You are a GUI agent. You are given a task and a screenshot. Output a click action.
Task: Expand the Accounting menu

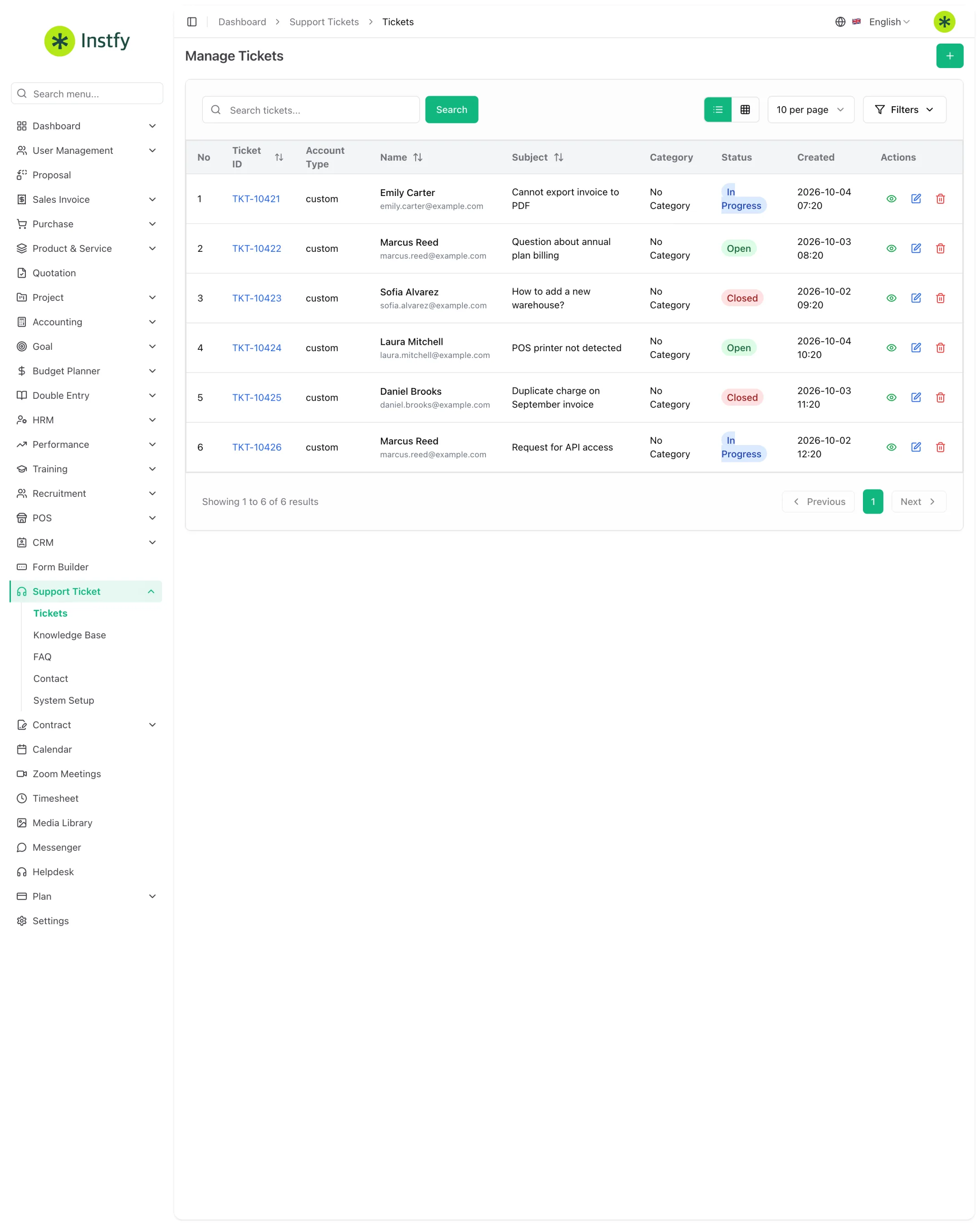coord(86,322)
